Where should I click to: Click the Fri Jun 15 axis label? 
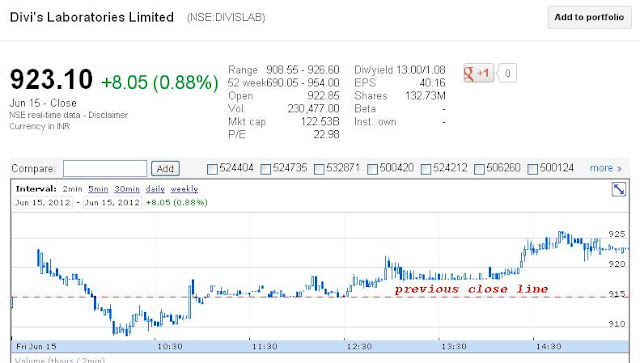[x=36, y=347]
